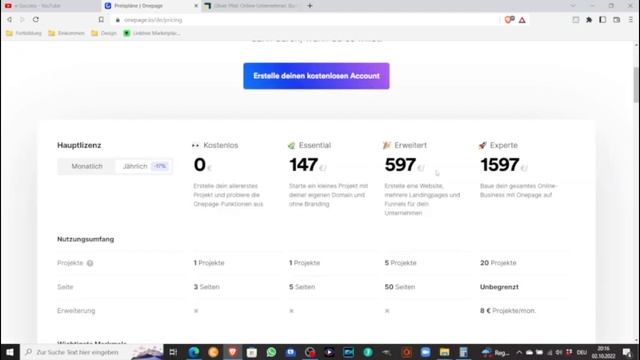The image size is (640, 360).
Task: Open the browser hamburger menu
Action: (631, 20)
